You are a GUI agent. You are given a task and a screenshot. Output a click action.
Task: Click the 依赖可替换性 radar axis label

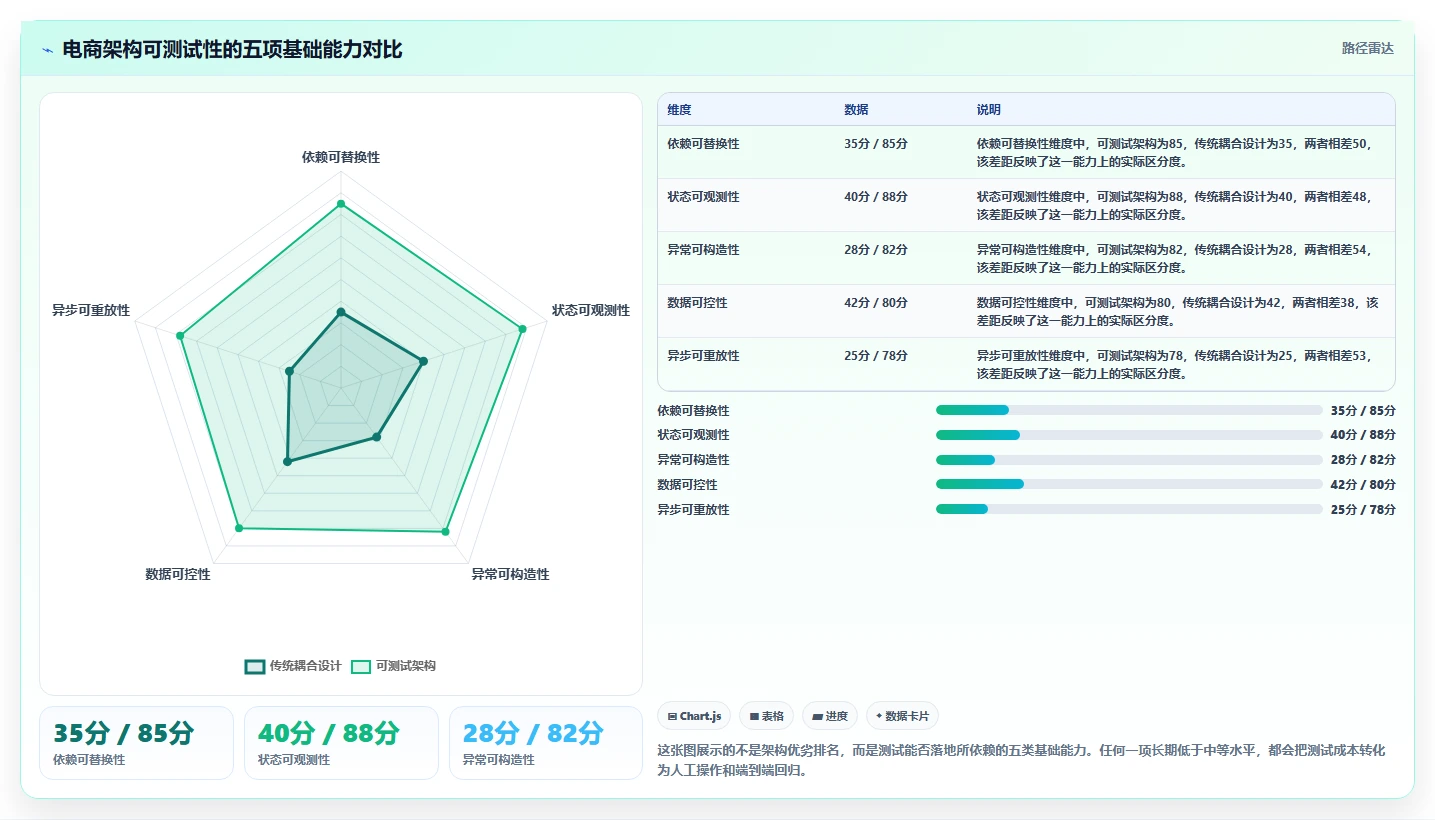click(x=341, y=158)
